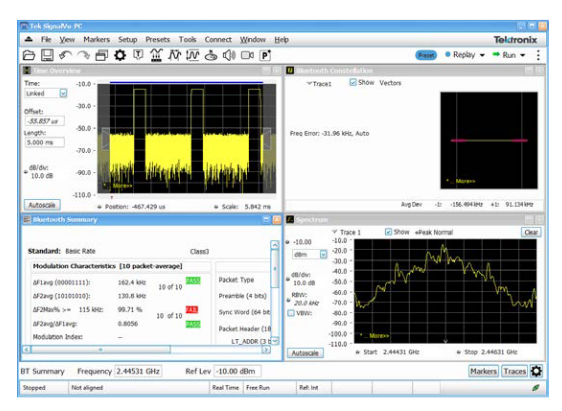This screenshot has height=411, width=562.
Task: Click the joystick-shaped toolbar icon
Action: click(x=211, y=55)
